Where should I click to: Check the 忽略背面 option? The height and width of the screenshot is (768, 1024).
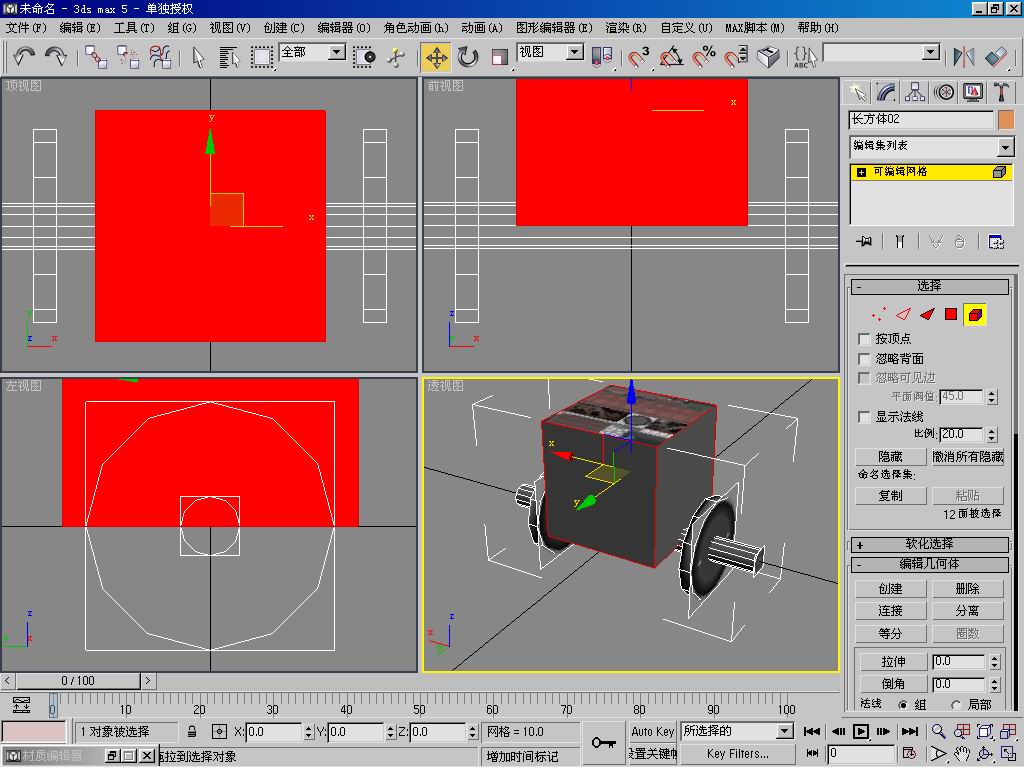[x=865, y=358]
